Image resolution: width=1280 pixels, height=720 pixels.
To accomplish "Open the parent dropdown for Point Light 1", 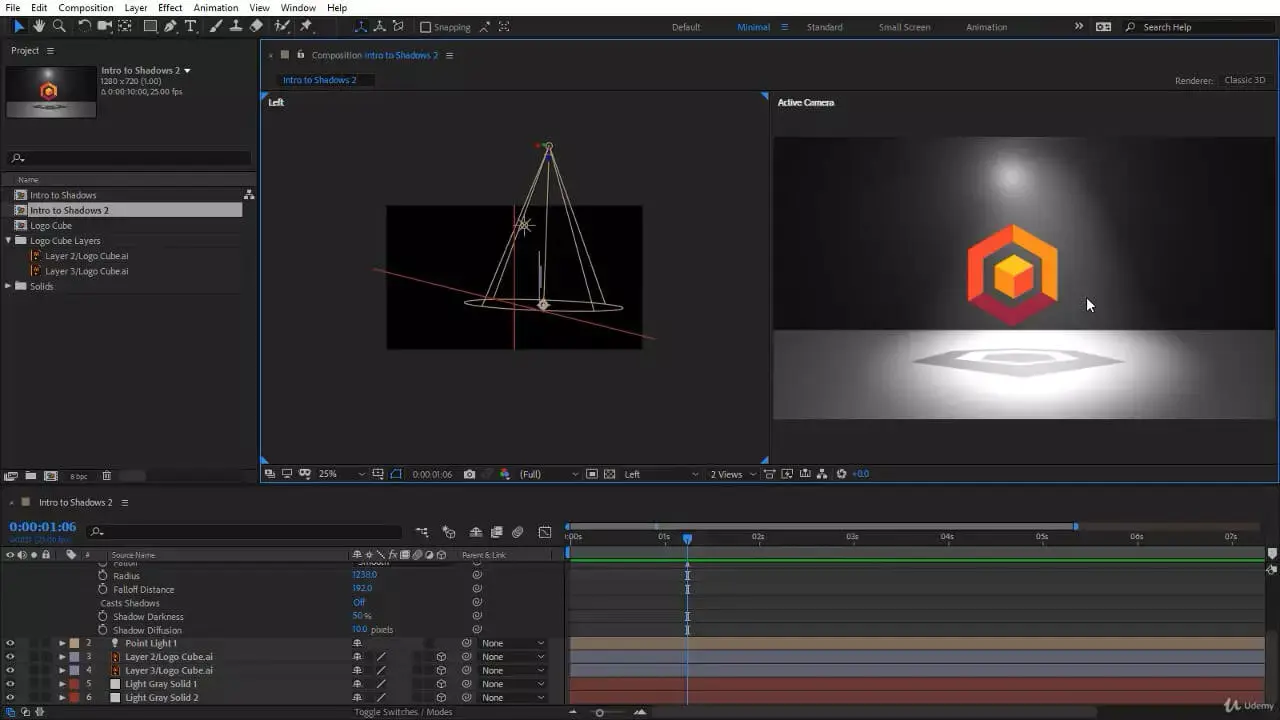I will coord(513,643).
